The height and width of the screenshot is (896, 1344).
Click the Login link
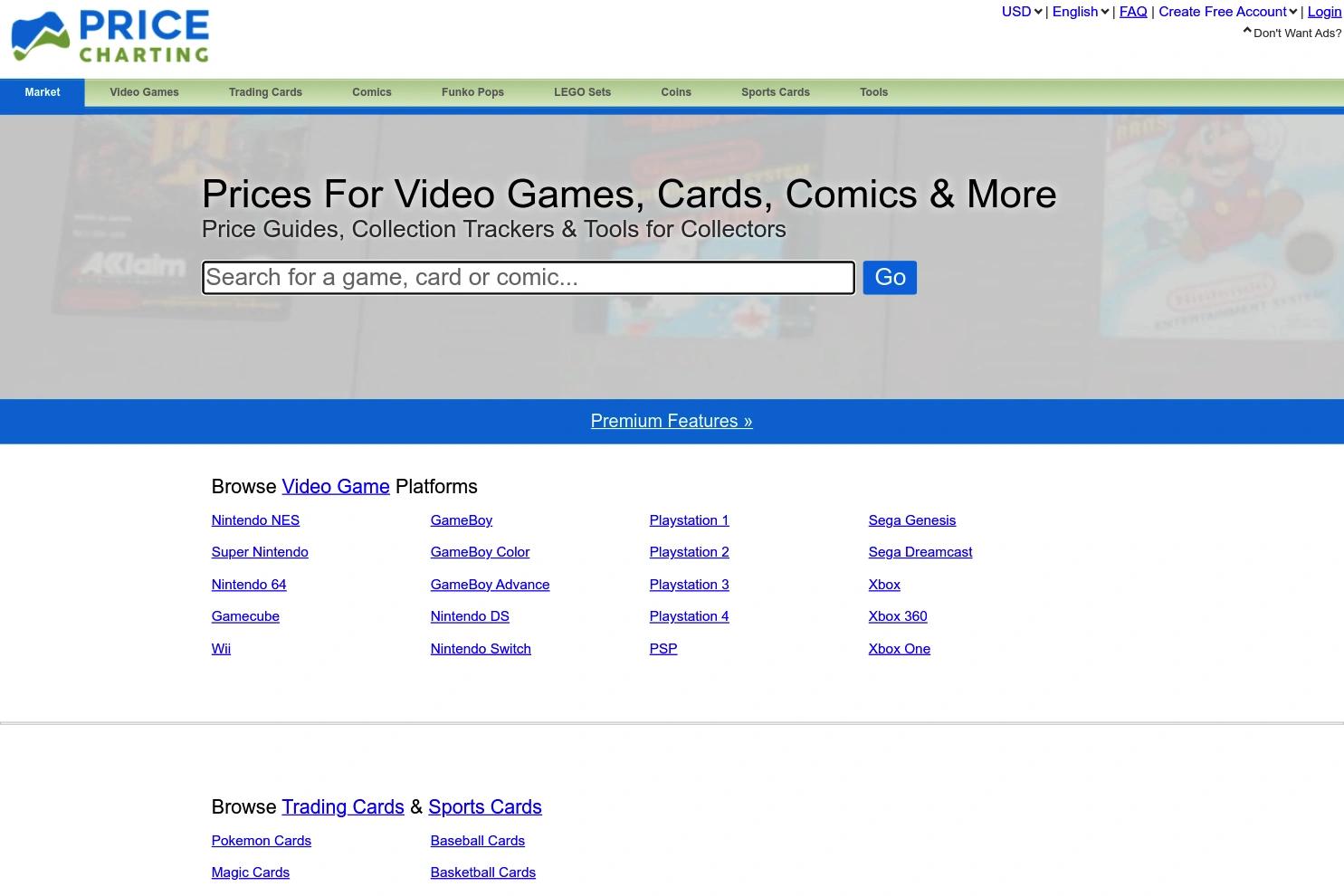[1325, 12]
